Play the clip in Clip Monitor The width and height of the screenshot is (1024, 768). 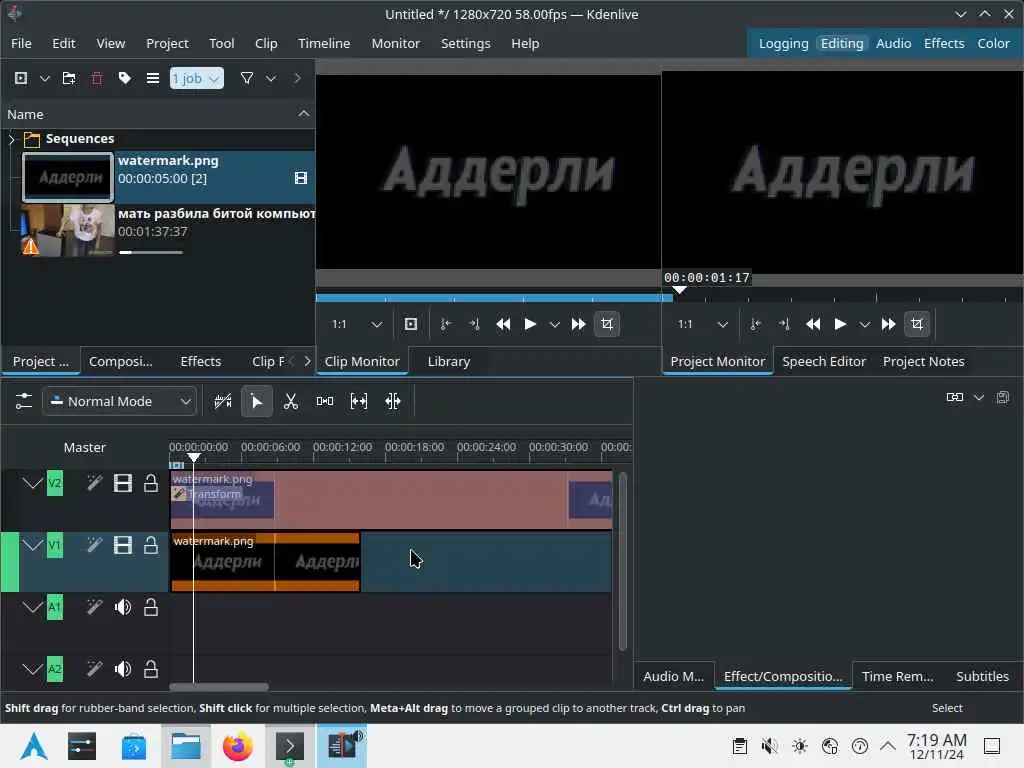[x=530, y=324]
